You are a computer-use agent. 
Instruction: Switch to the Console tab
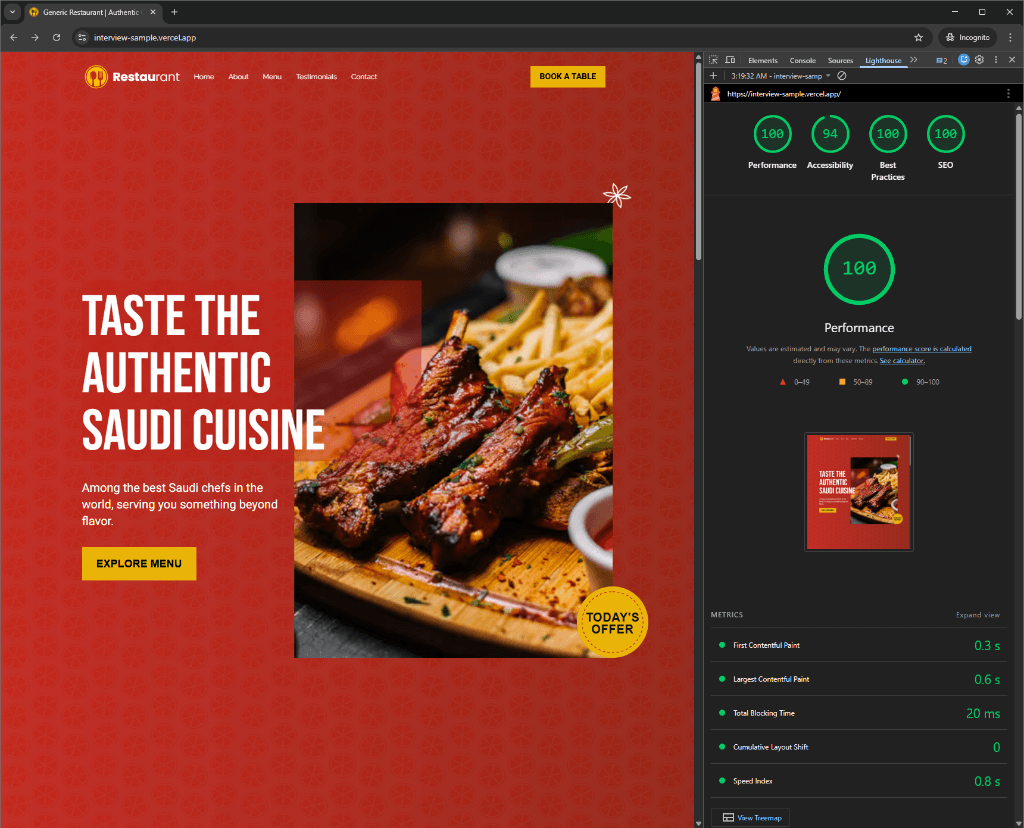pyautogui.click(x=802, y=60)
